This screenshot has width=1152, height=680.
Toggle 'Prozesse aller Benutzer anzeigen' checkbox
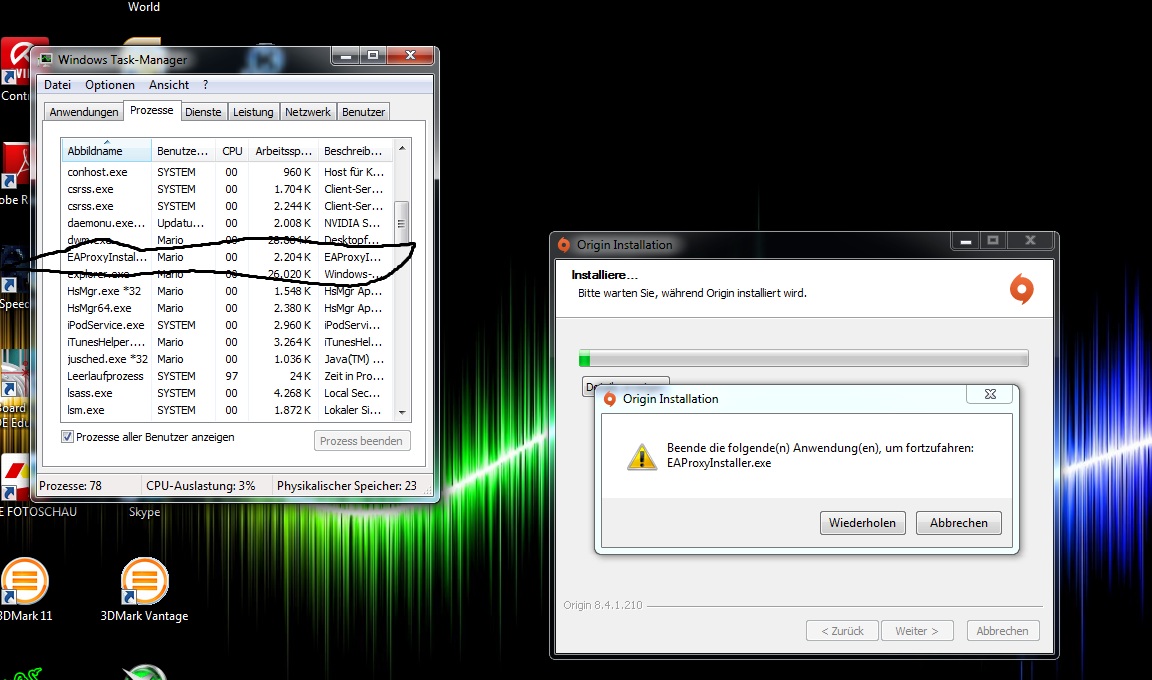(68, 437)
